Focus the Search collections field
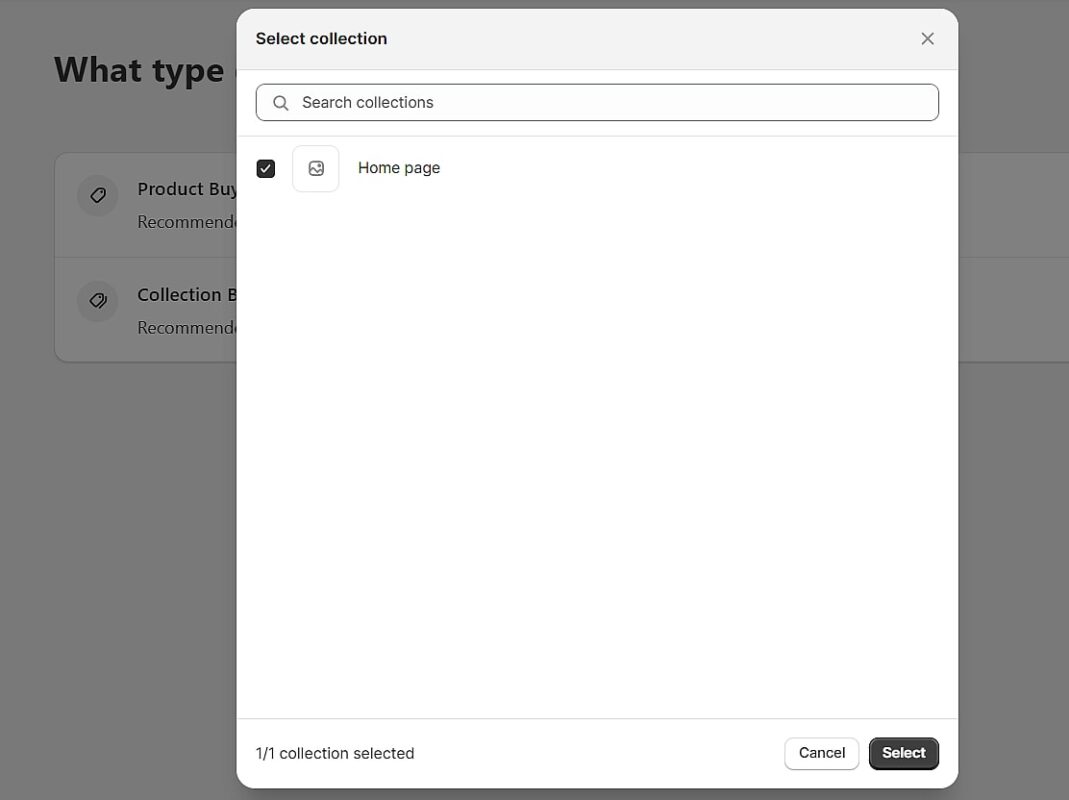This screenshot has height=800, width=1069. click(x=597, y=102)
